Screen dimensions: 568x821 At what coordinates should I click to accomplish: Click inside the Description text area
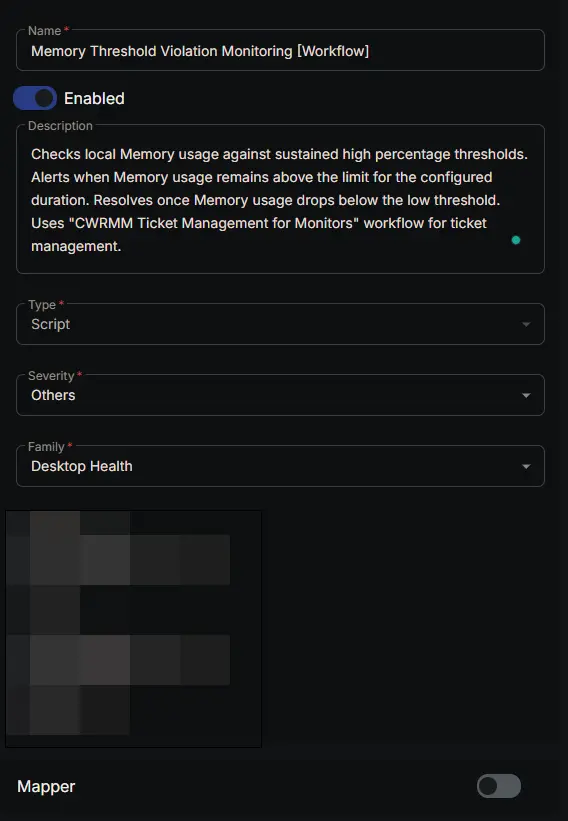pyautogui.click(x=280, y=199)
